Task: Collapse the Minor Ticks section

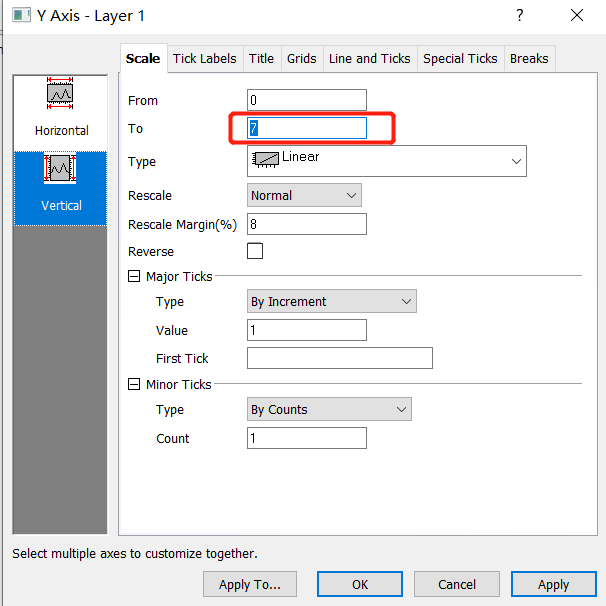Action: pyautogui.click(x=134, y=384)
